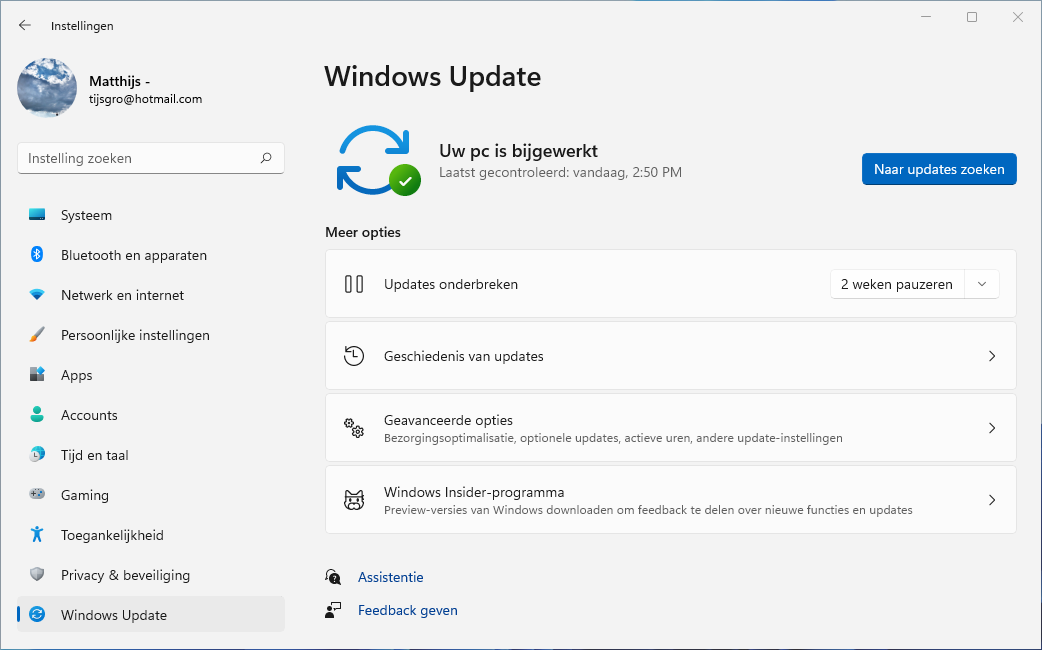This screenshot has height=650, width=1042.
Task: Click the Gaming controller icon
Action: [x=37, y=495]
